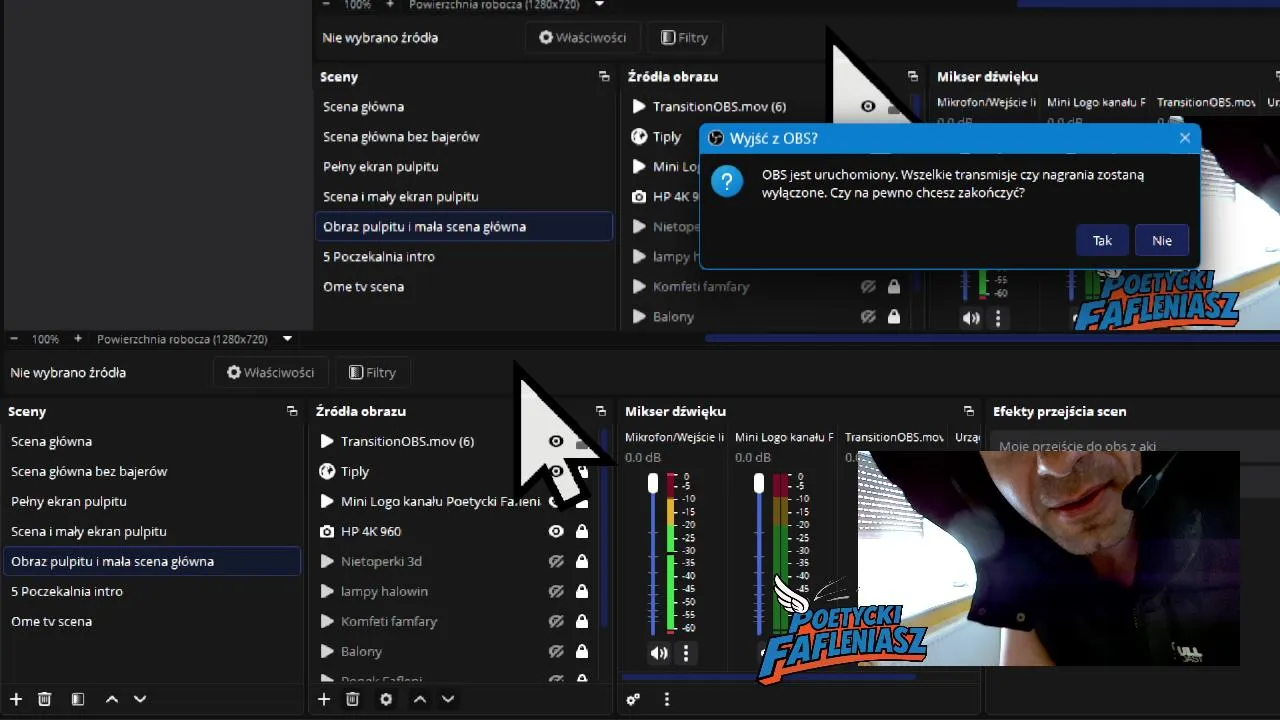Screen dimensions: 1280x720
Task: Select HP 4K 960 source row
Action: pos(455,531)
